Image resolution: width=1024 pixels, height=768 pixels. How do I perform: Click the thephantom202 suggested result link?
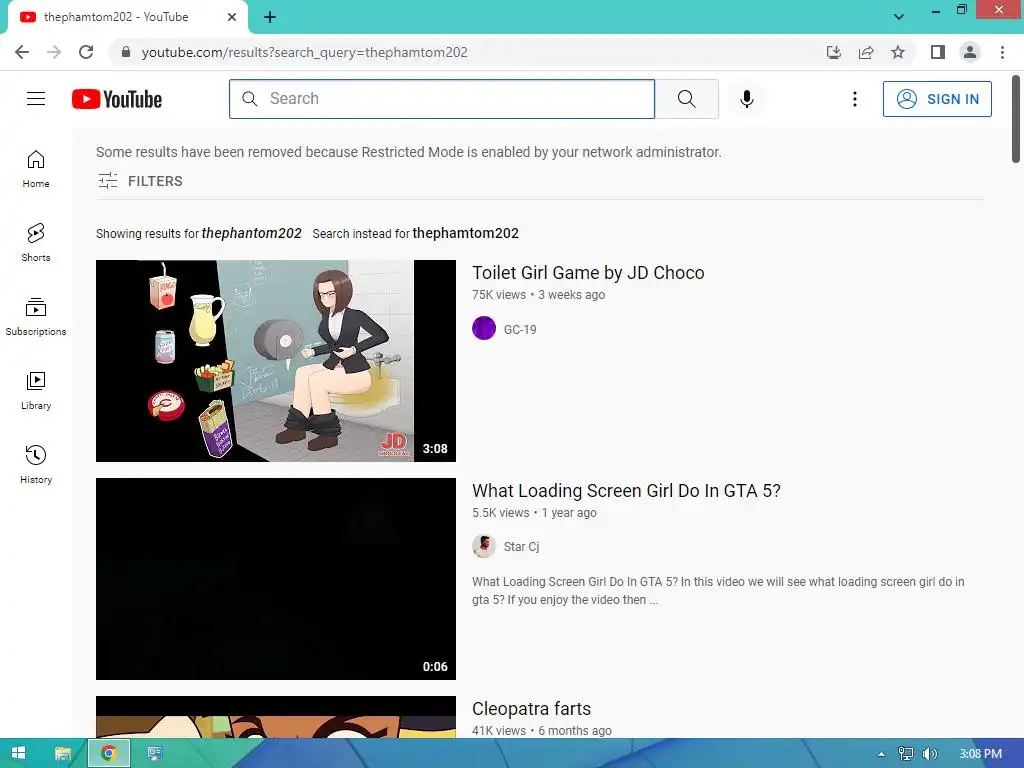[x=251, y=233]
